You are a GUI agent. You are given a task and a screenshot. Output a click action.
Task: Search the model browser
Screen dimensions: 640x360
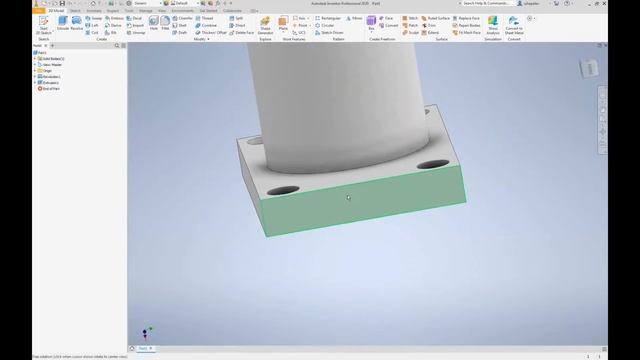click(117, 46)
